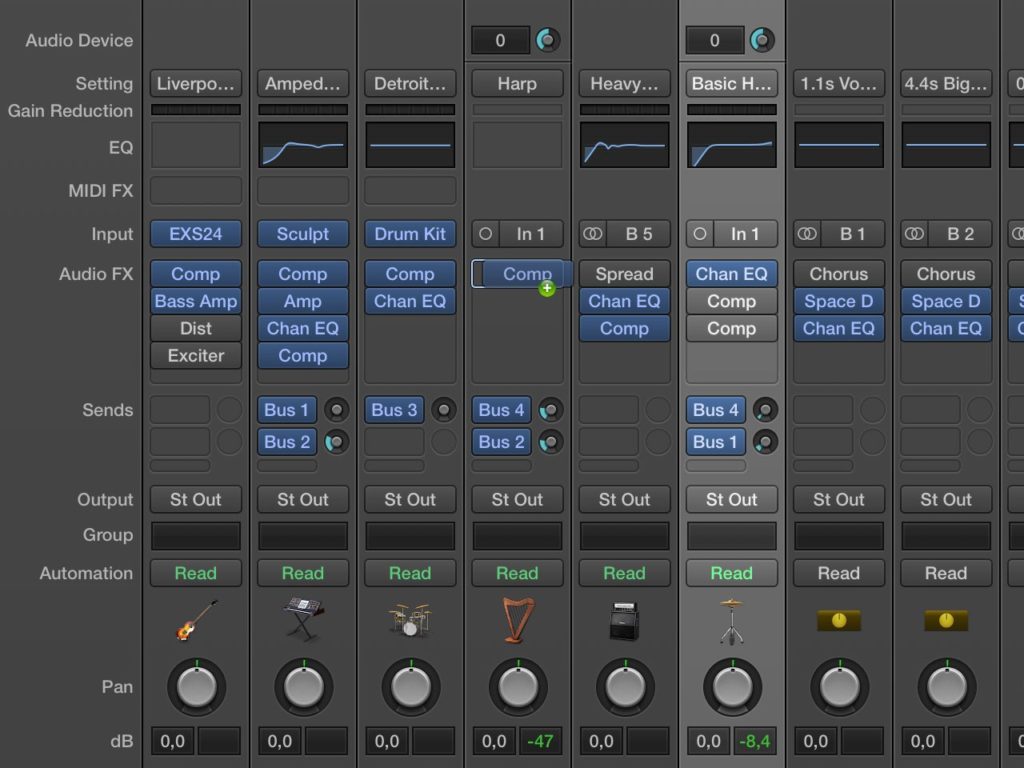
Task: Open the EXS24 instrument slot
Action: [196, 234]
